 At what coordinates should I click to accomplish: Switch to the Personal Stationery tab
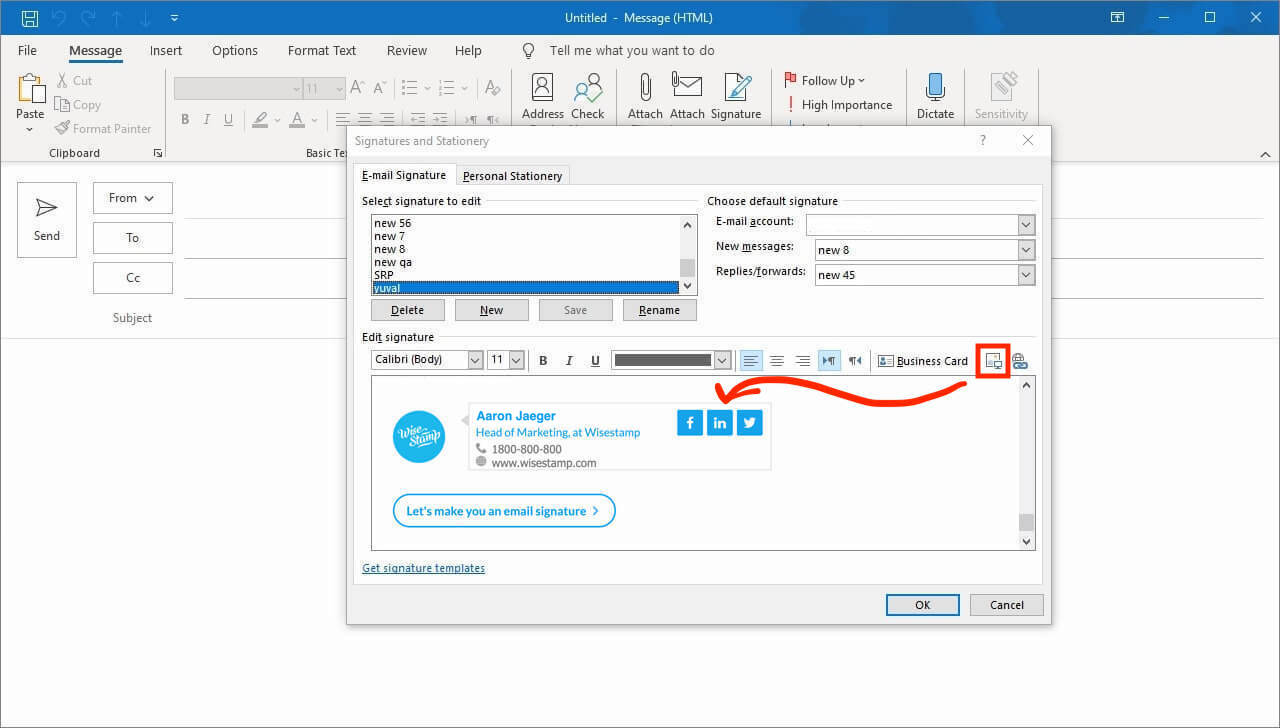[512, 176]
